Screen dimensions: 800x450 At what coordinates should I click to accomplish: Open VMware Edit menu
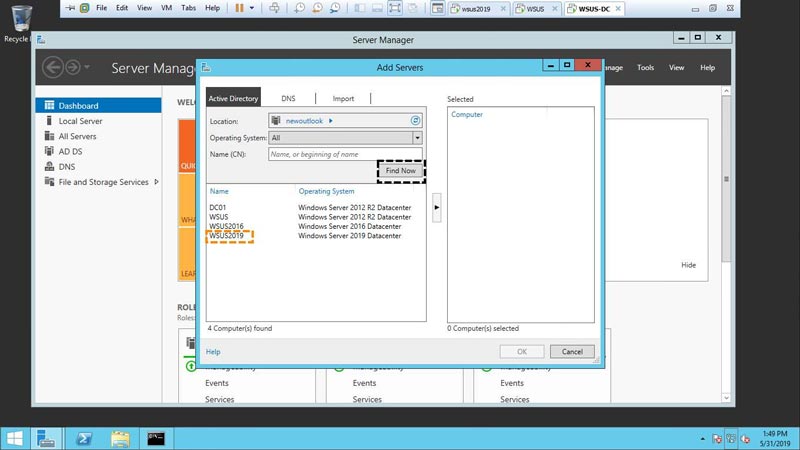[121, 8]
